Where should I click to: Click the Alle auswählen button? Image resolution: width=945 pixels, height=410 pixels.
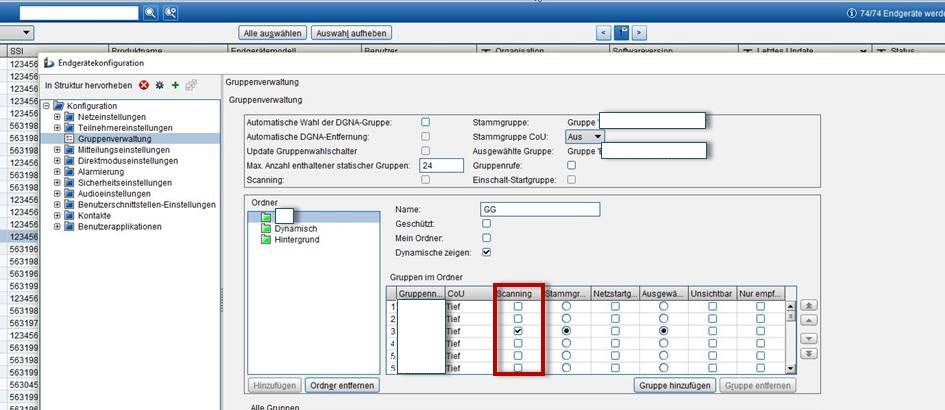click(272, 33)
